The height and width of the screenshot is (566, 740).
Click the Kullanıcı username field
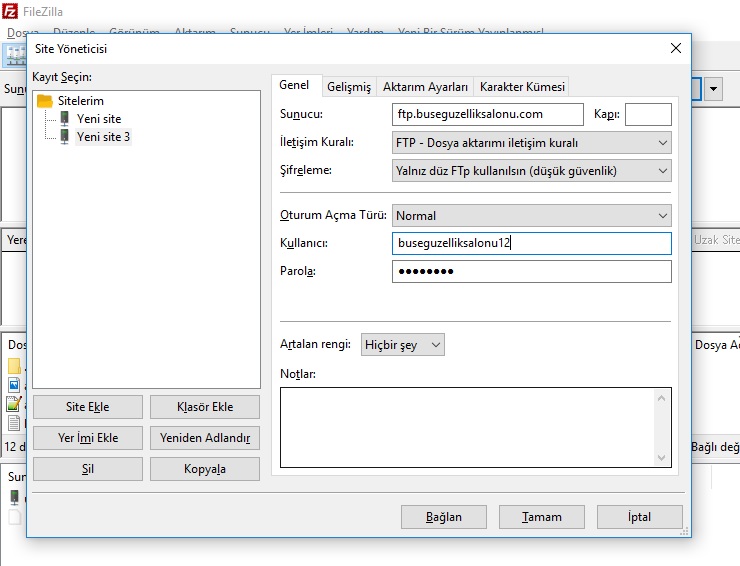531,243
